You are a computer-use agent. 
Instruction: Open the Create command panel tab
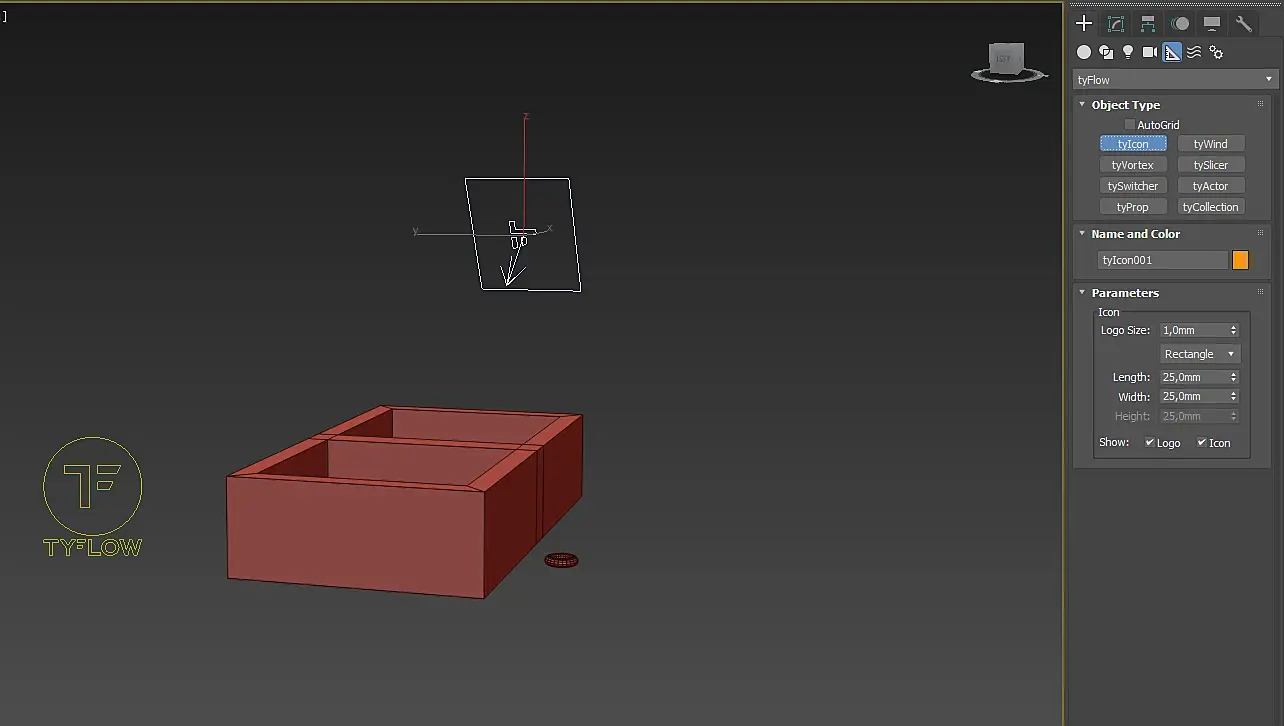[1084, 23]
